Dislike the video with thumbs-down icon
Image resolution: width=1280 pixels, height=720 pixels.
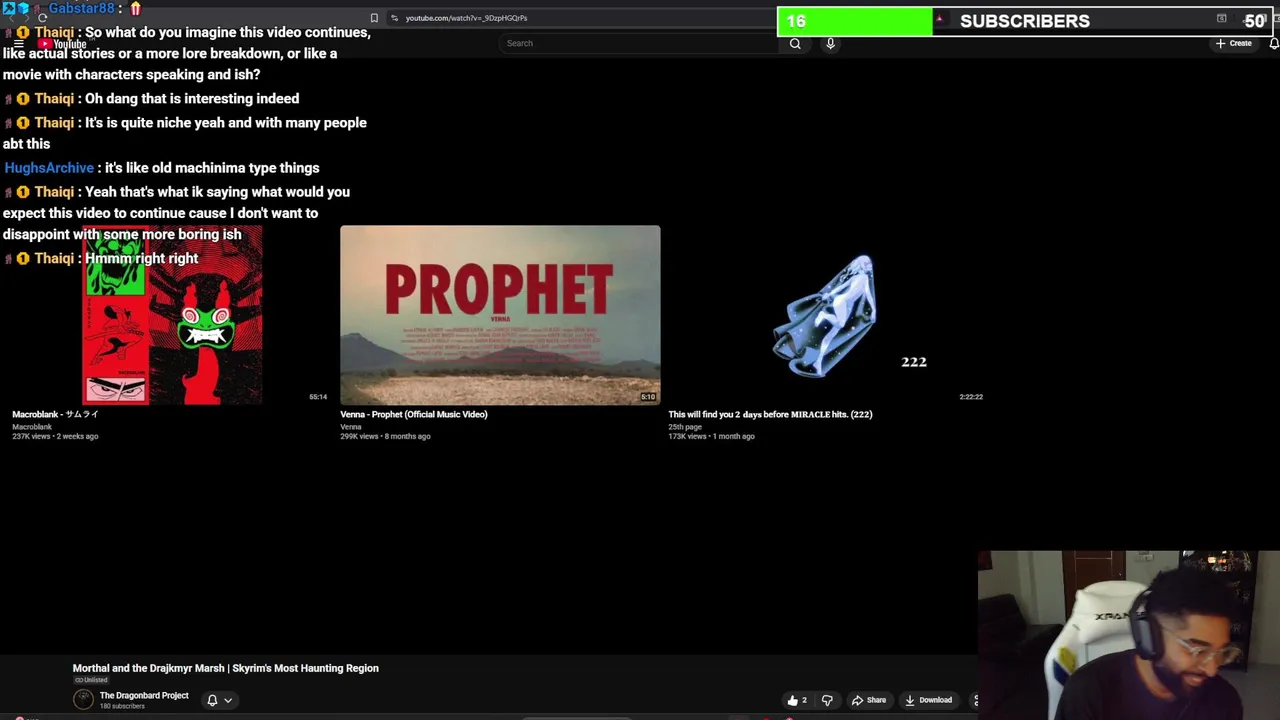827,700
